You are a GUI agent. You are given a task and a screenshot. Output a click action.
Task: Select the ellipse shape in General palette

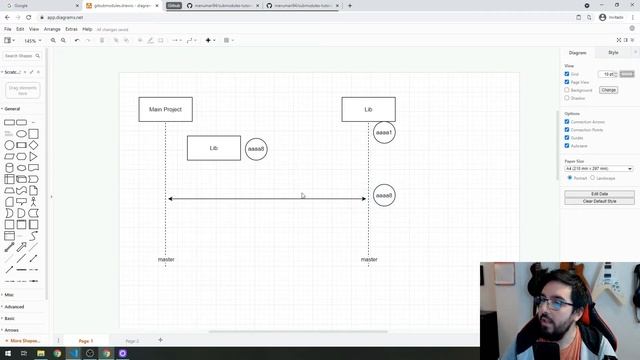(x=21, y=133)
